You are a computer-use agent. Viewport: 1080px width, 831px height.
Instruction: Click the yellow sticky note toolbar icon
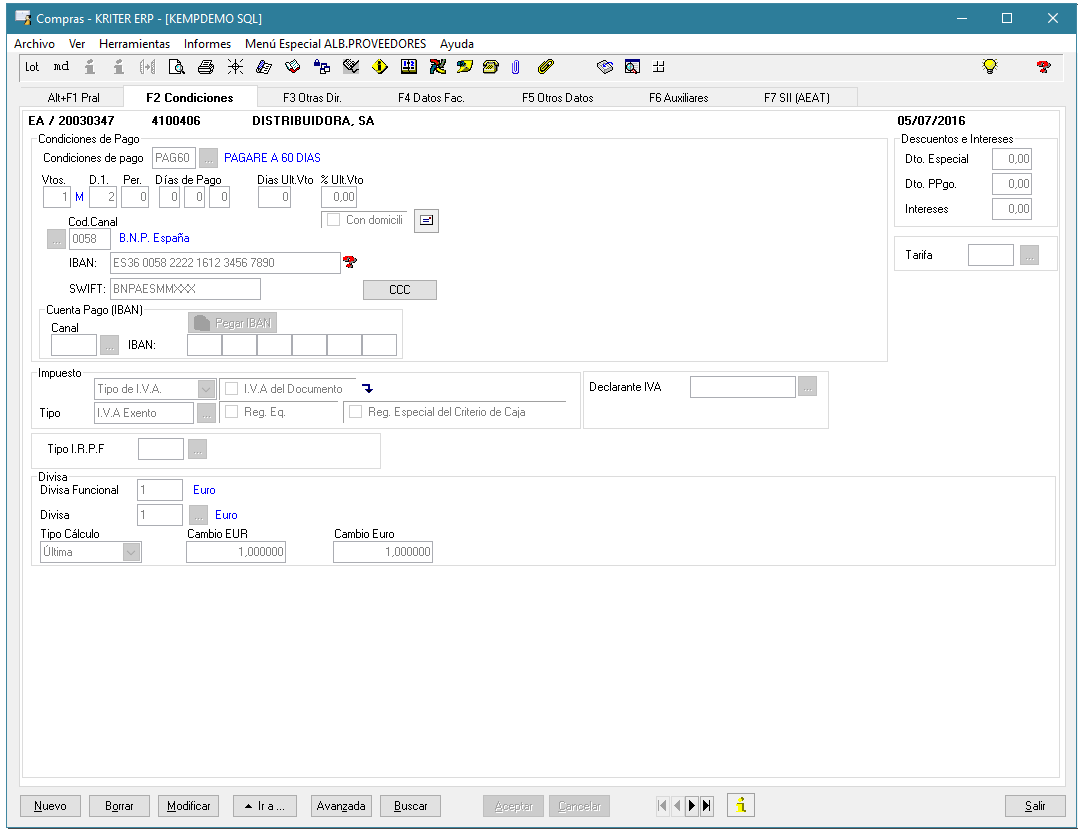(x=464, y=67)
